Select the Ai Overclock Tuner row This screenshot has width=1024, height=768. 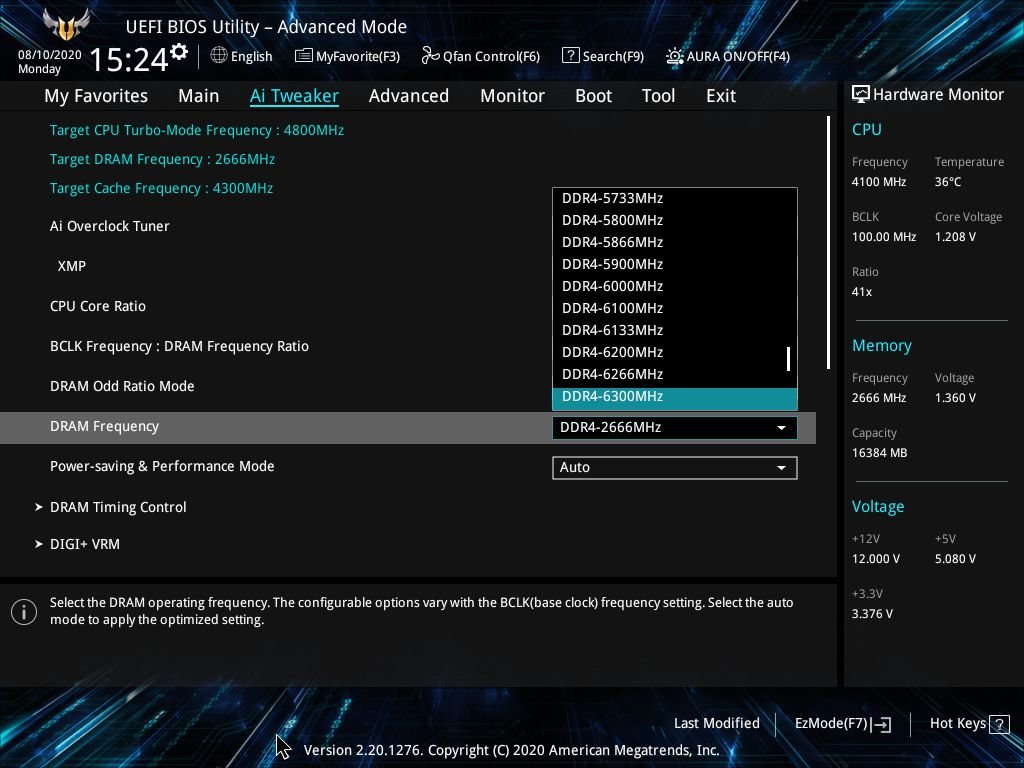coord(110,227)
